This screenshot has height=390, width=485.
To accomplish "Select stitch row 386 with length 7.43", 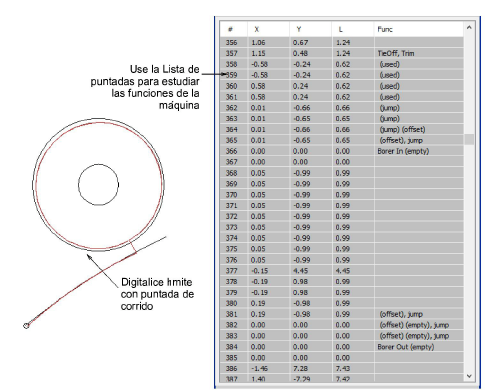I will click(342, 369).
